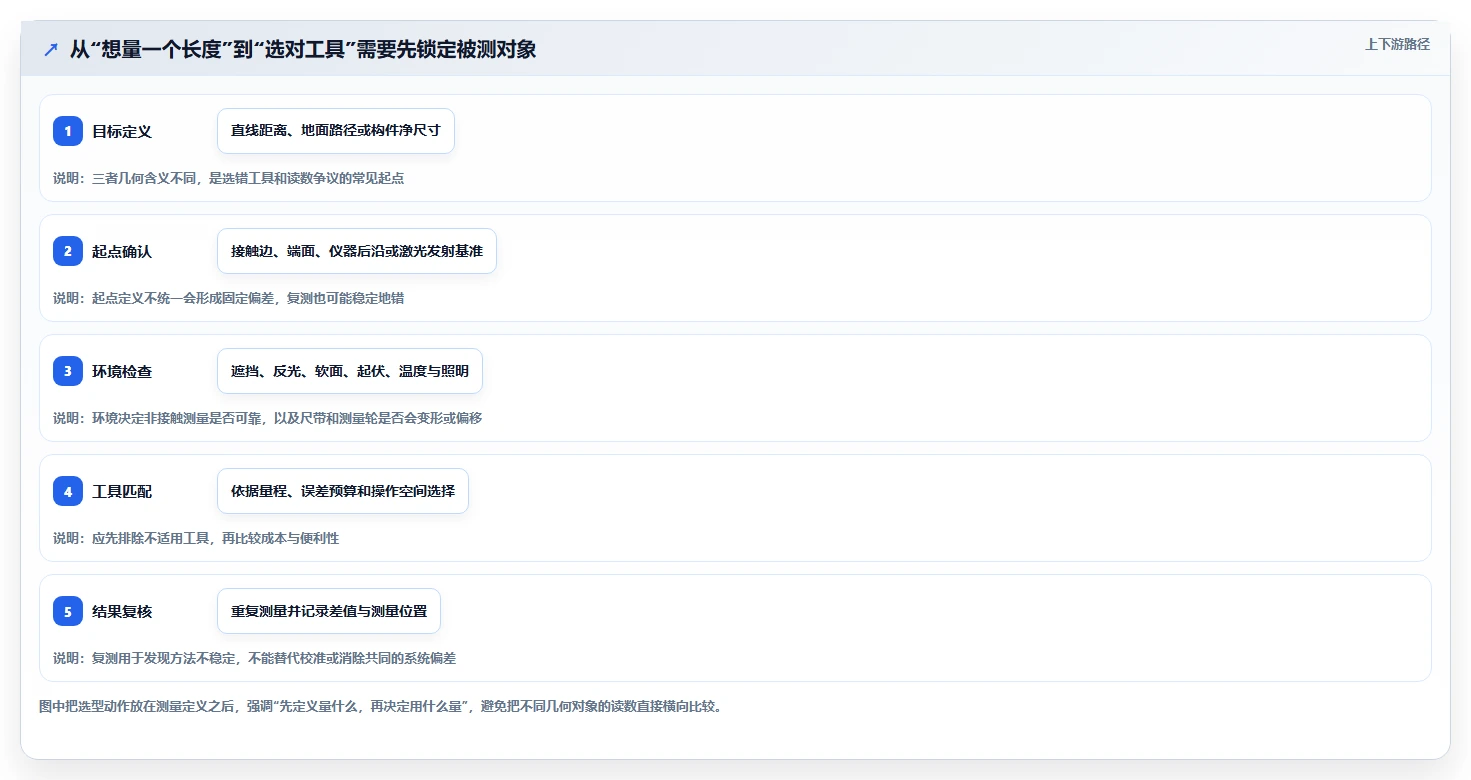1471x780 pixels.
Task: Click the 环境检查 step title
Action: (x=122, y=371)
